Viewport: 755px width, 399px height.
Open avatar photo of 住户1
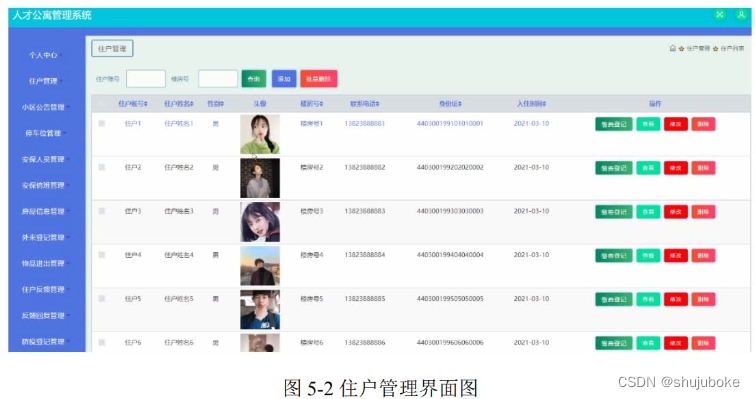pos(260,134)
